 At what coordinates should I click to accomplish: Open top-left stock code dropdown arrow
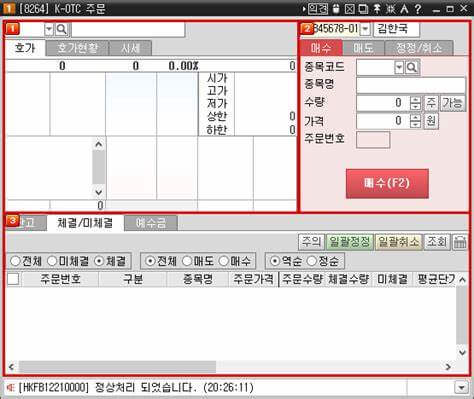click(49, 30)
